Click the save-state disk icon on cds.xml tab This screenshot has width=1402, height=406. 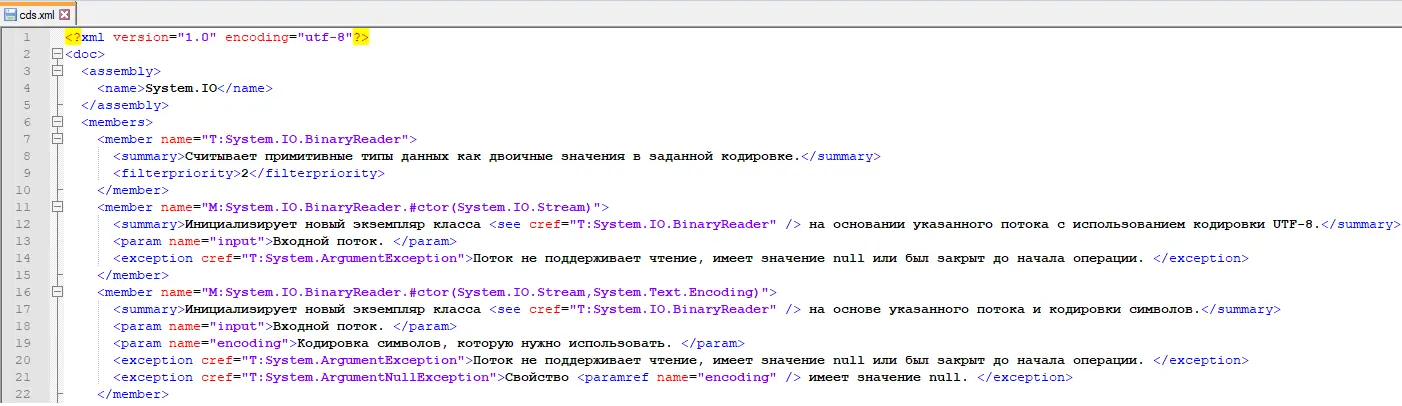(11, 14)
